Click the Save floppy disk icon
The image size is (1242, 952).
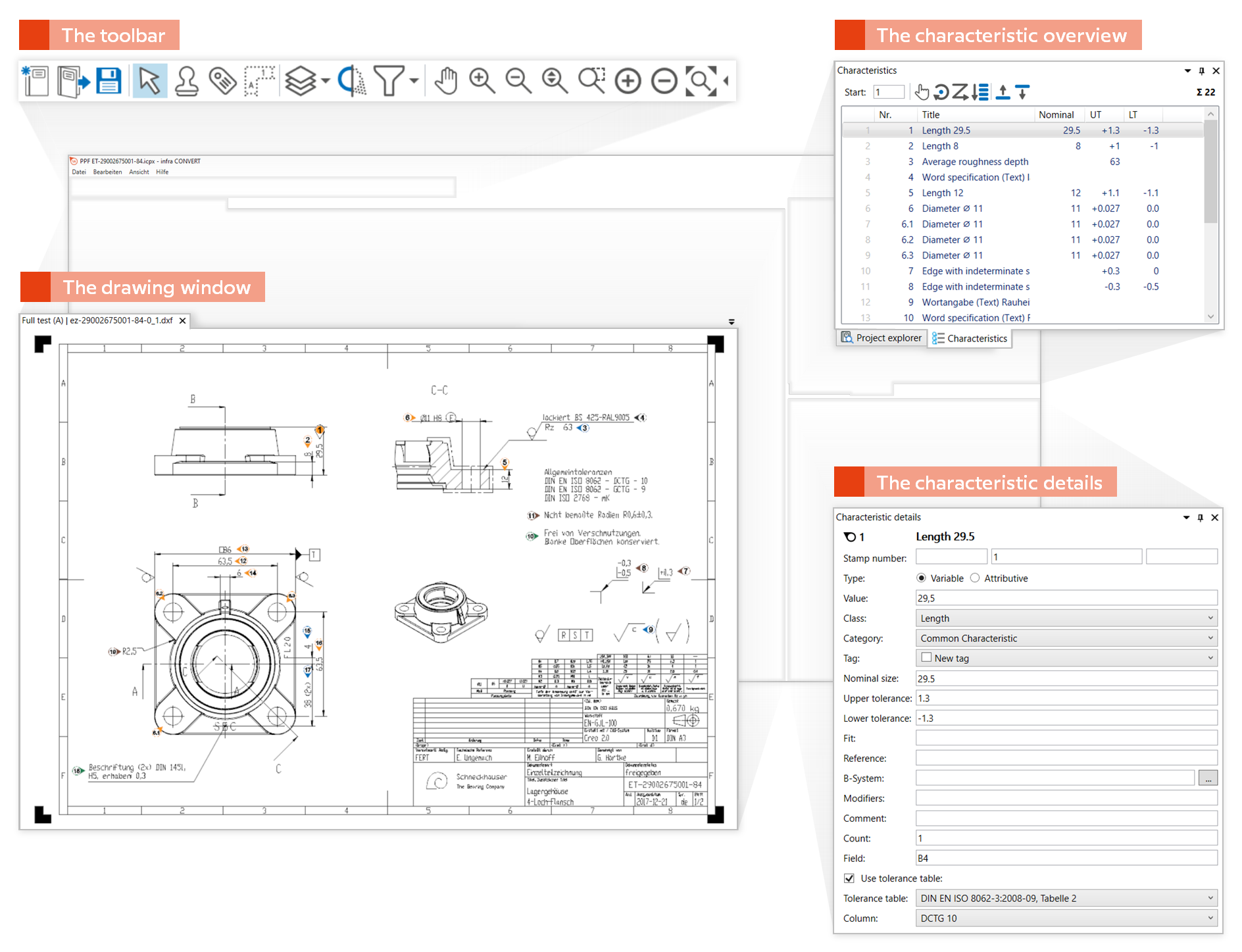(109, 82)
